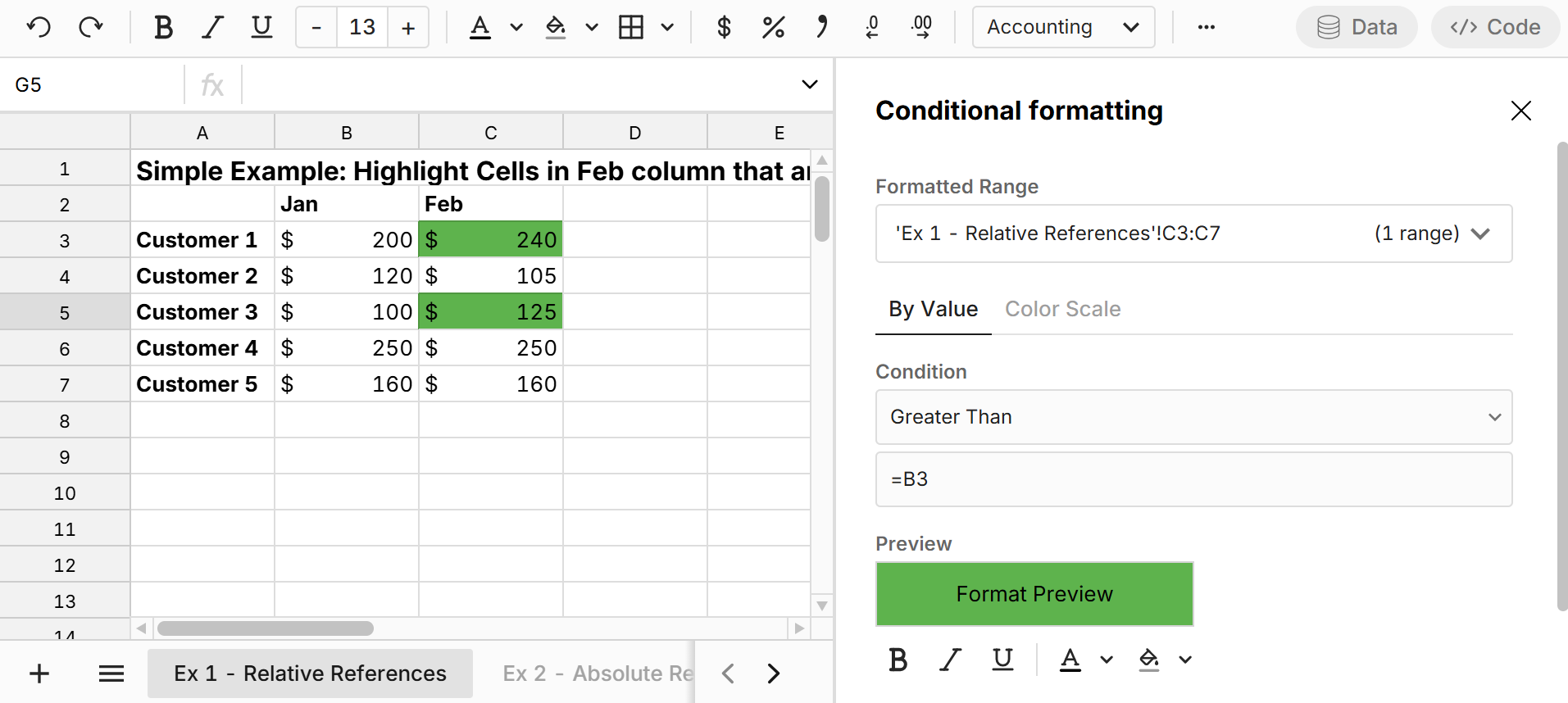Click the Code button
The height and width of the screenshot is (703, 1568).
click(x=1495, y=28)
